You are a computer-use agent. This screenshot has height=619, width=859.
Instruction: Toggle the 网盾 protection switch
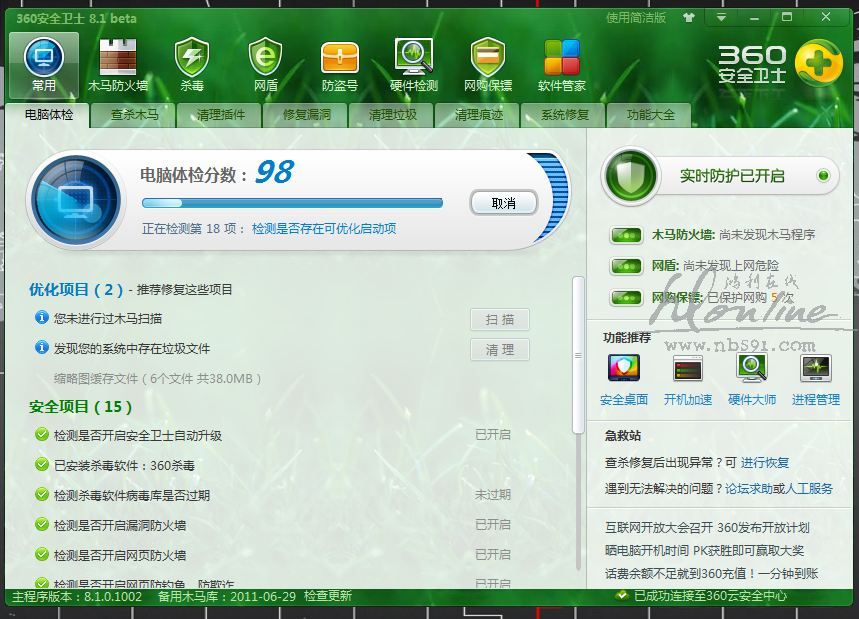point(627,267)
